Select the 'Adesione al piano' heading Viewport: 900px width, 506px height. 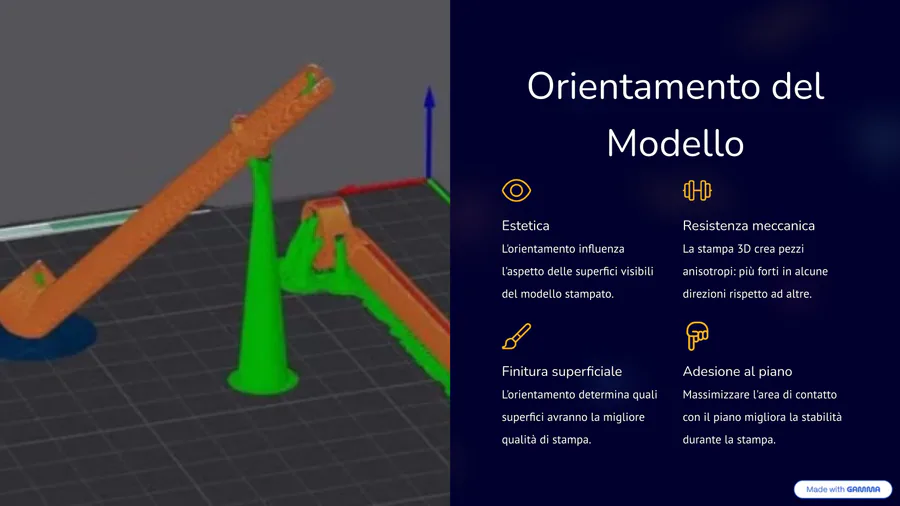coord(737,371)
